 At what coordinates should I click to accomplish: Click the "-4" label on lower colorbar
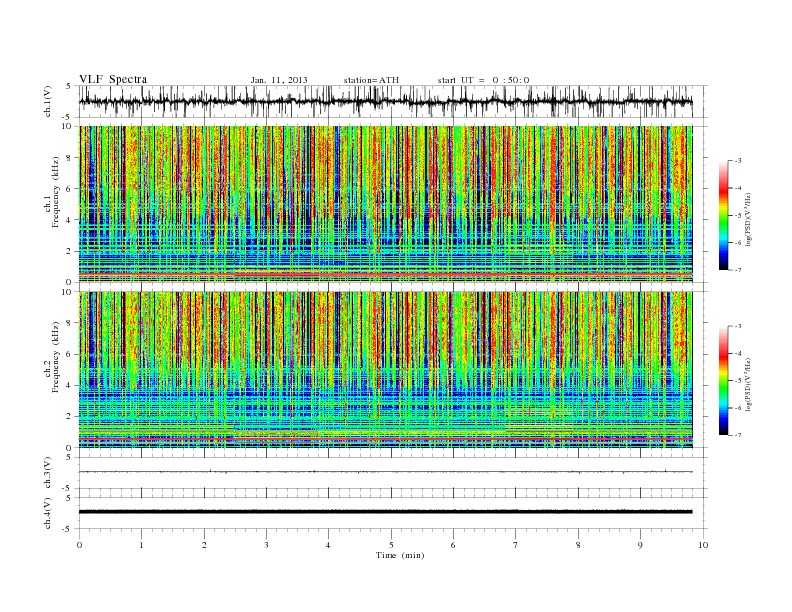pyautogui.click(x=738, y=353)
